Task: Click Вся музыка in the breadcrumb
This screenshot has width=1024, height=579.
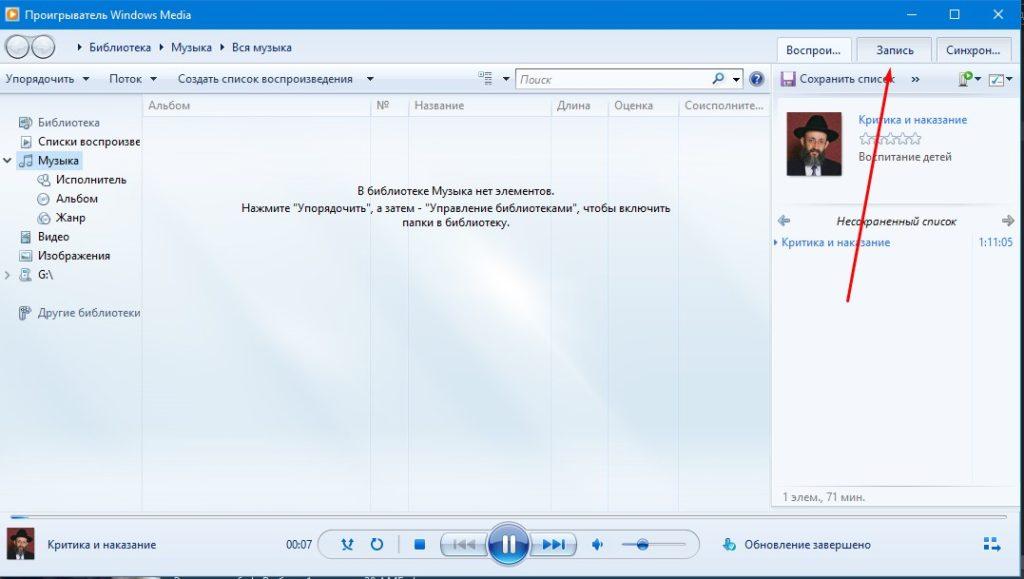Action: click(261, 47)
